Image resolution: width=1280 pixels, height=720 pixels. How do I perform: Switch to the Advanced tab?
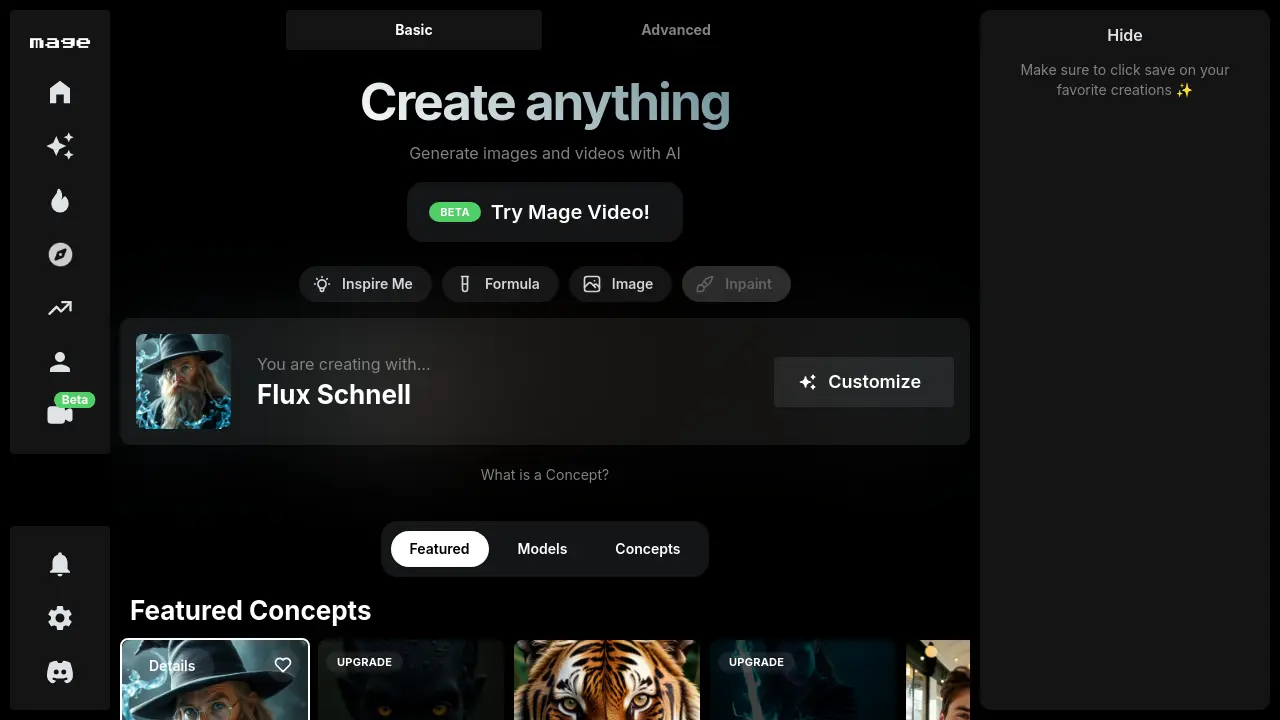coord(676,30)
